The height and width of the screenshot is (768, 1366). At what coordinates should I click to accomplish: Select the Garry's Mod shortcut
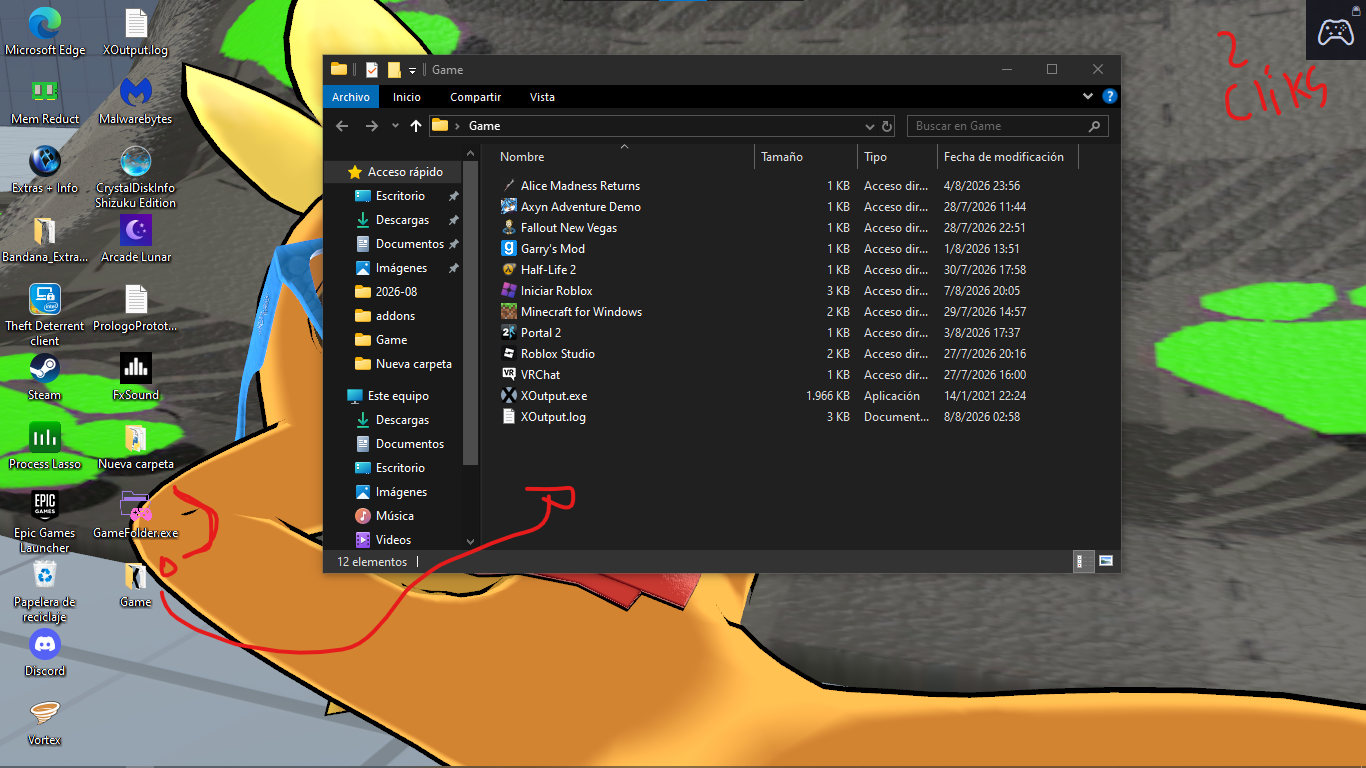(553, 249)
